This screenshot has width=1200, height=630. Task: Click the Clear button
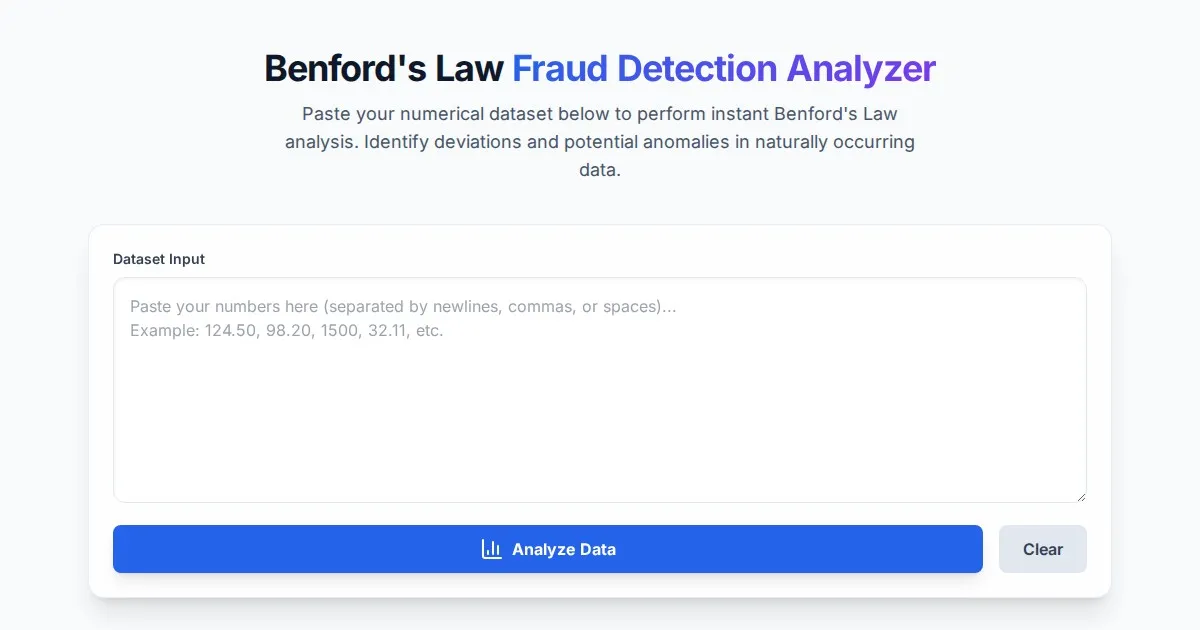1042,549
